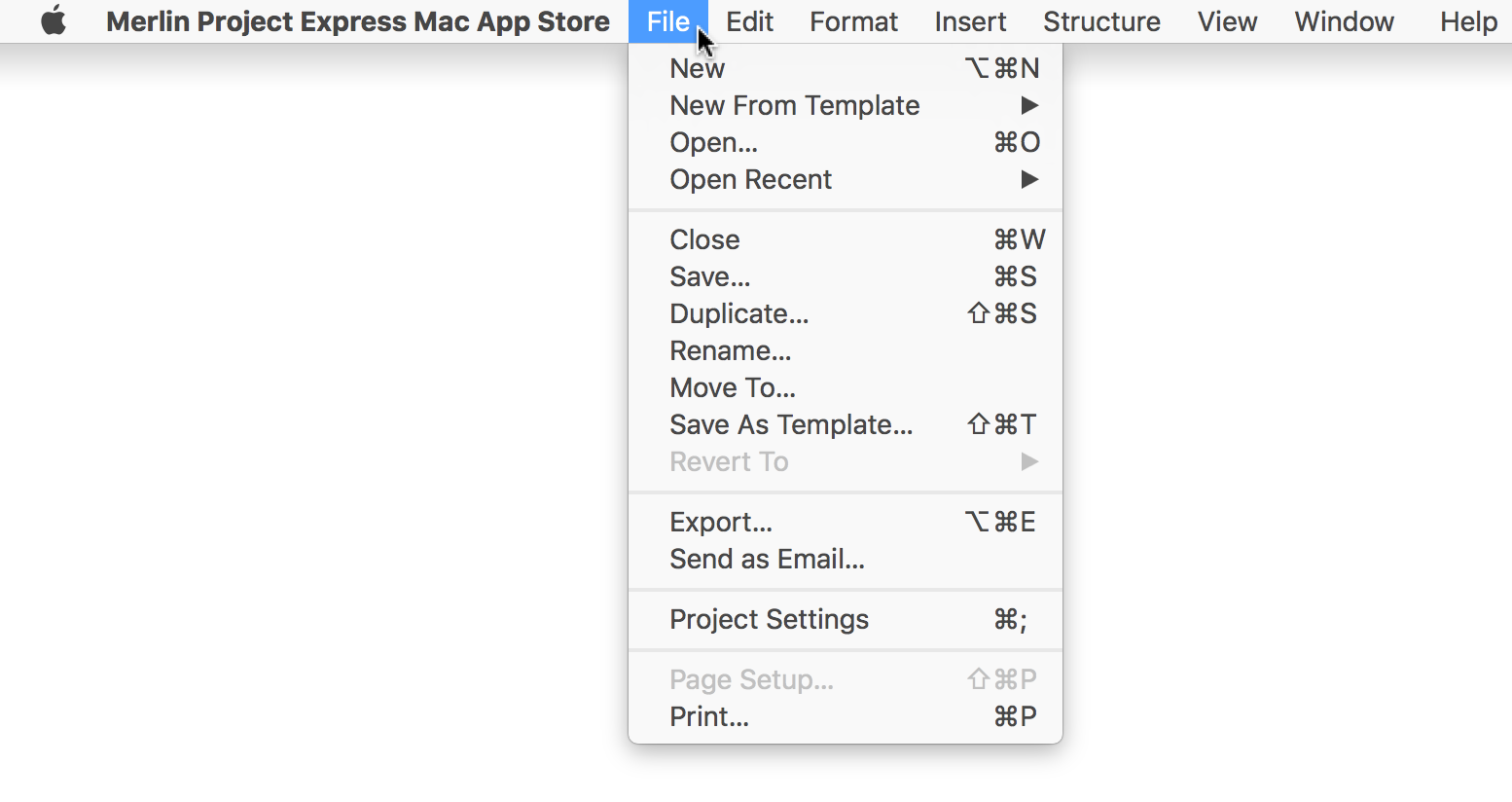Open the Insert menu

tap(970, 21)
